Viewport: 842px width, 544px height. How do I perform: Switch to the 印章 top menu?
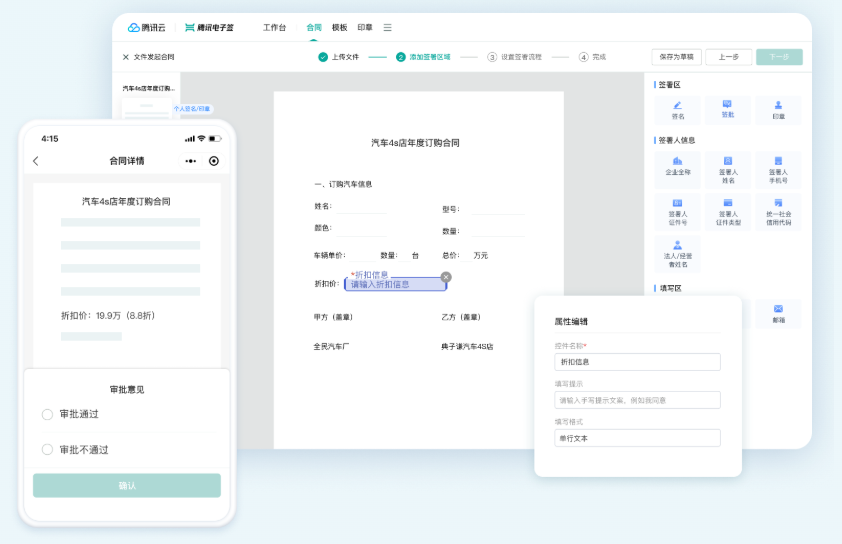pyautogui.click(x=365, y=27)
